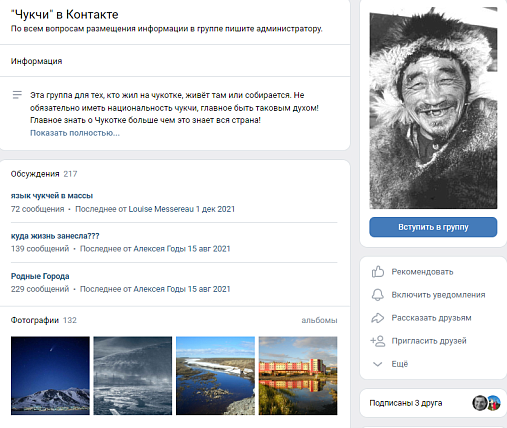Open the альбомы link
Image resolution: width=507 pixels, height=428 pixels.
pyautogui.click(x=319, y=320)
